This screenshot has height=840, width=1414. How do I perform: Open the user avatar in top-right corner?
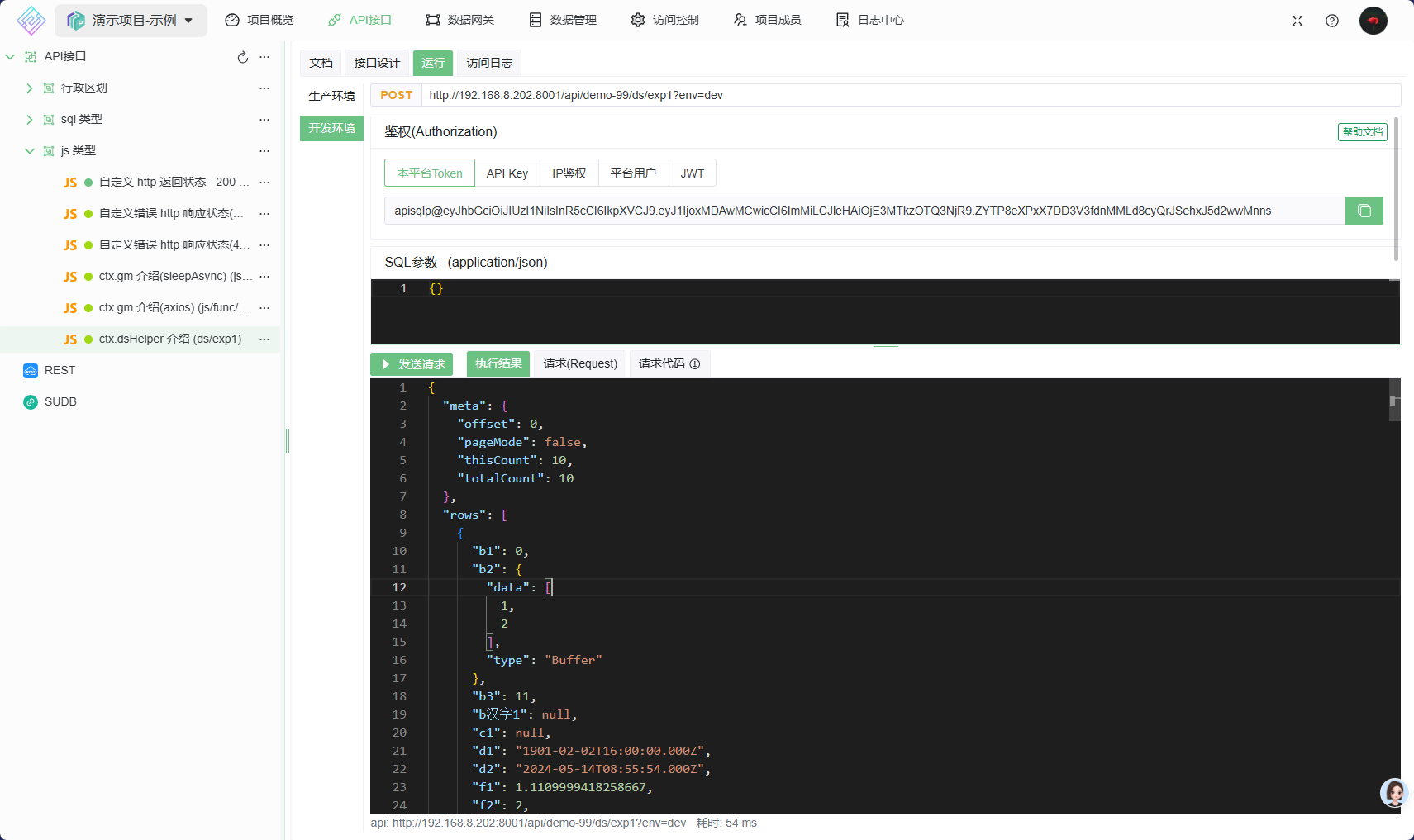pyautogui.click(x=1373, y=21)
